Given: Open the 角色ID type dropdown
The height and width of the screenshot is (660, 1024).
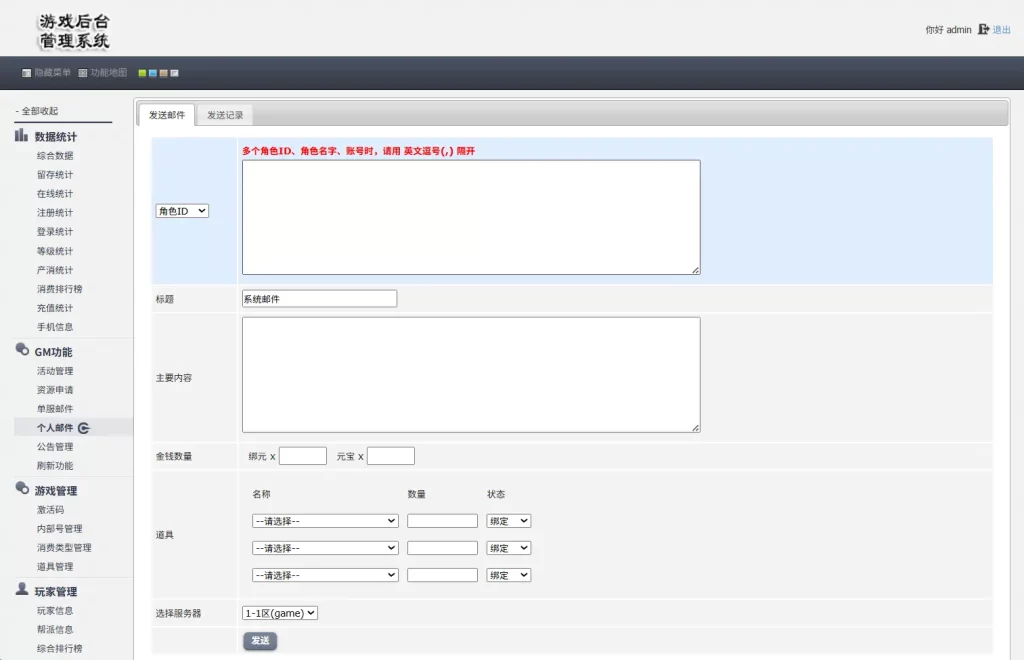Looking at the screenshot, I should point(182,211).
